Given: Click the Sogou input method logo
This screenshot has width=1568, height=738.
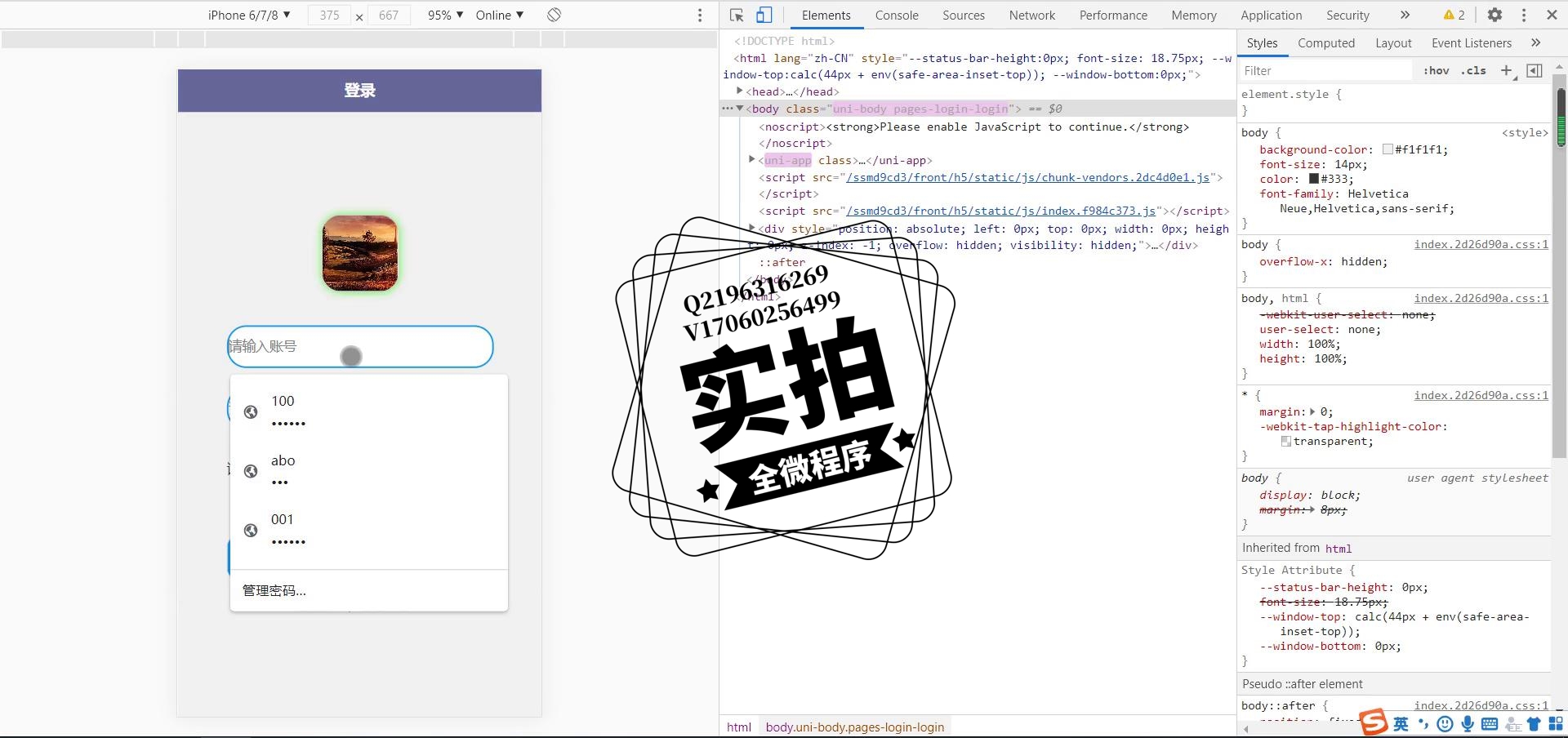Looking at the screenshot, I should 1374,722.
